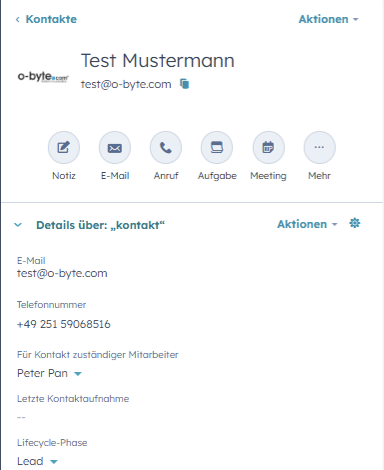Image resolution: width=384 pixels, height=470 pixels.
Task: Edit the phone number +49 251 59068516
Action: click(x=64, y=324)
